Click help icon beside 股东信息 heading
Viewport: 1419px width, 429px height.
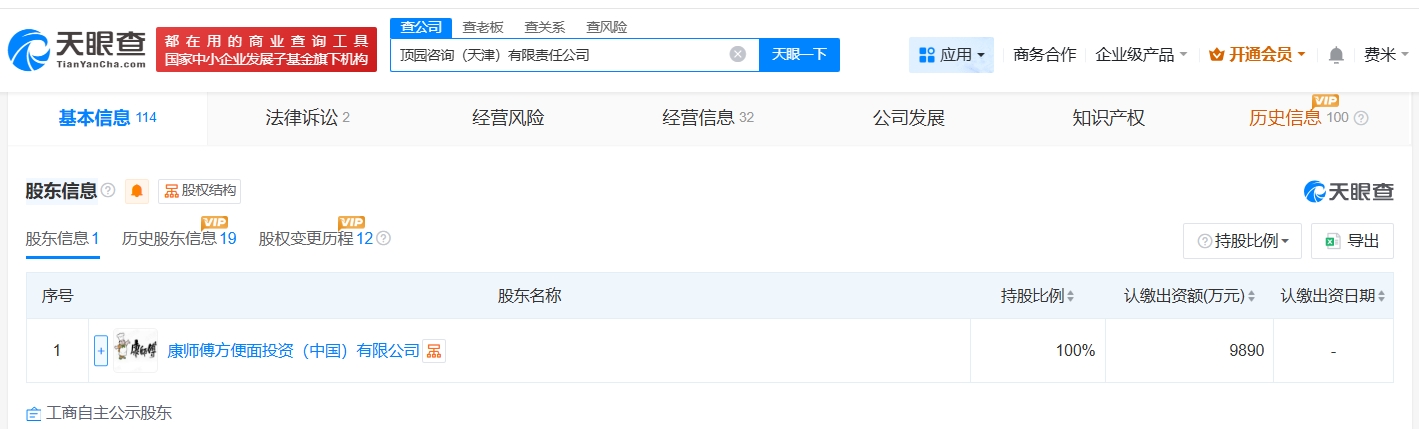pyautogui.click(x=108, y=191)
